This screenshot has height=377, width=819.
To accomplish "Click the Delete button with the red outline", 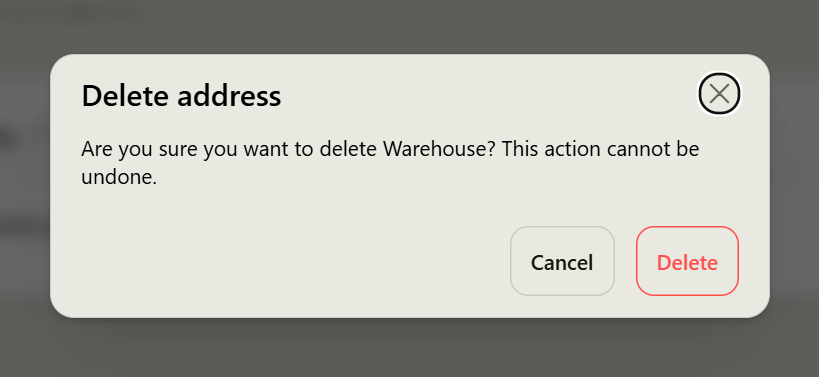I will tap(687, 261).
